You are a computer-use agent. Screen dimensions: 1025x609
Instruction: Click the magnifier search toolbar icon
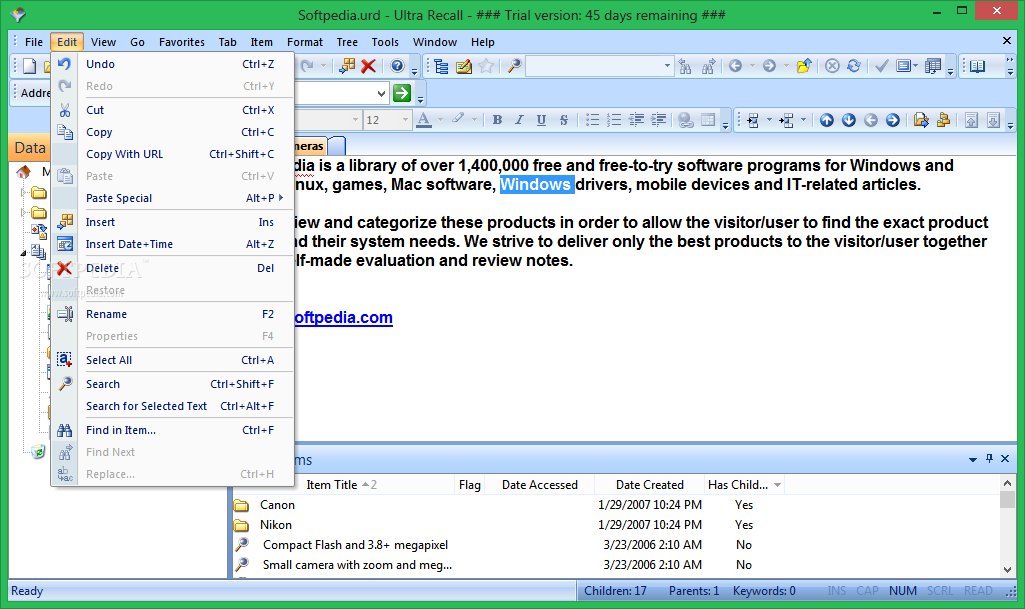click(514, 66)
